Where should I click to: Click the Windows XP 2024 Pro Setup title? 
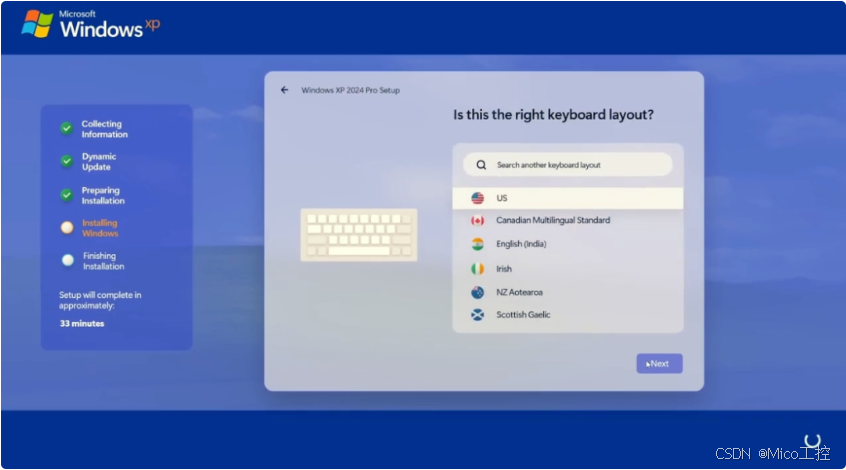[351, 90]
